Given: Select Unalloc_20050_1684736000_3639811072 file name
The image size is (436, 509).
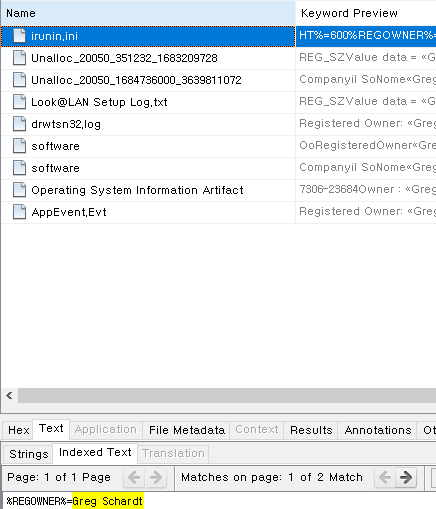Looking at the screenshot, I should (136, 80).
